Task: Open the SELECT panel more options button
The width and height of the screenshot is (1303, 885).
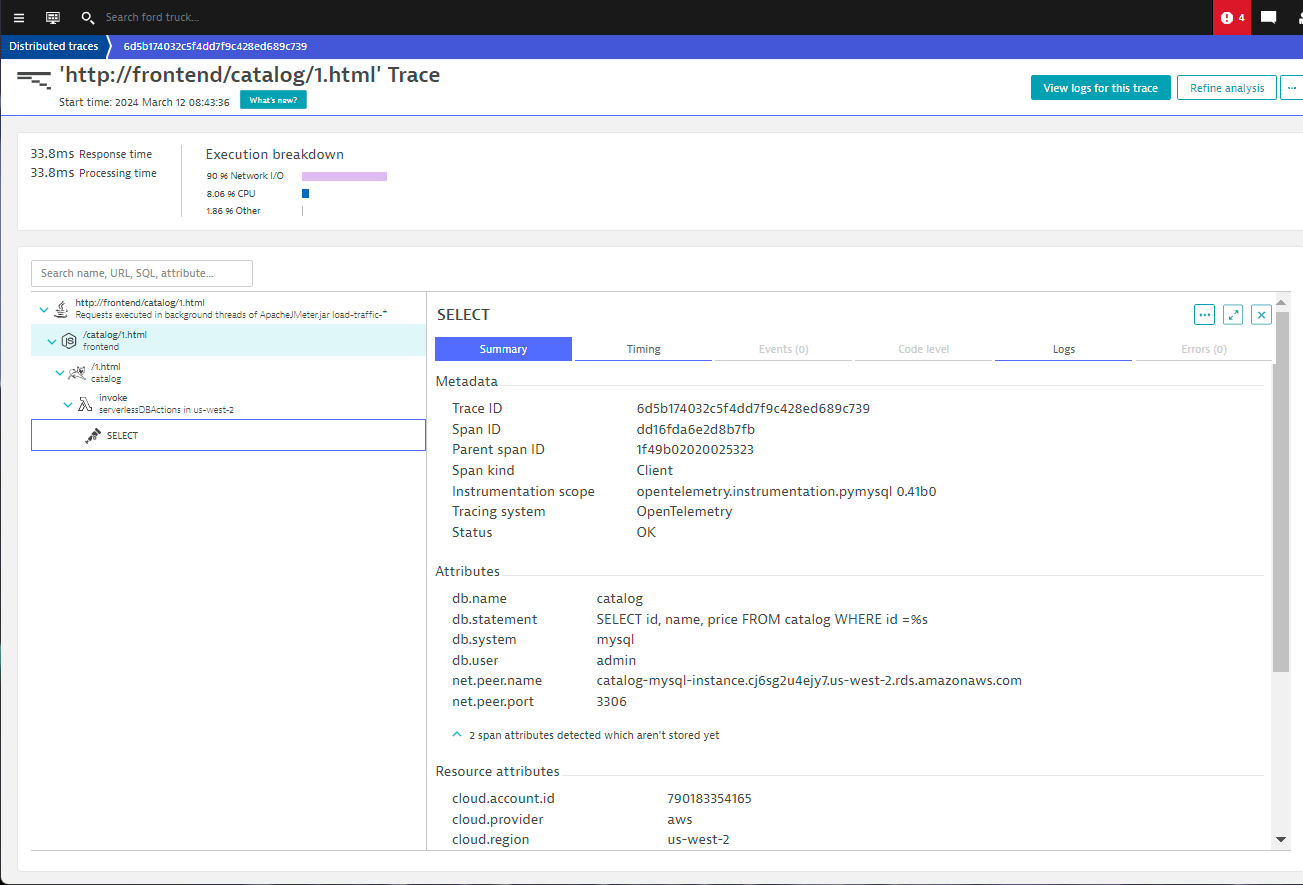Action: point(1204,315)
